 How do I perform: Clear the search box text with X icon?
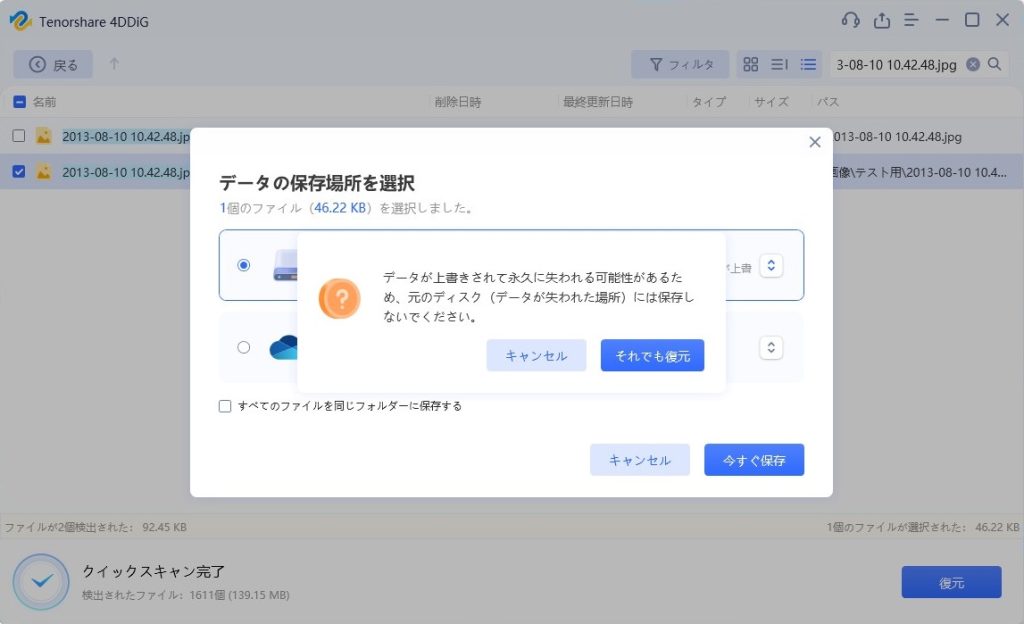973,64
